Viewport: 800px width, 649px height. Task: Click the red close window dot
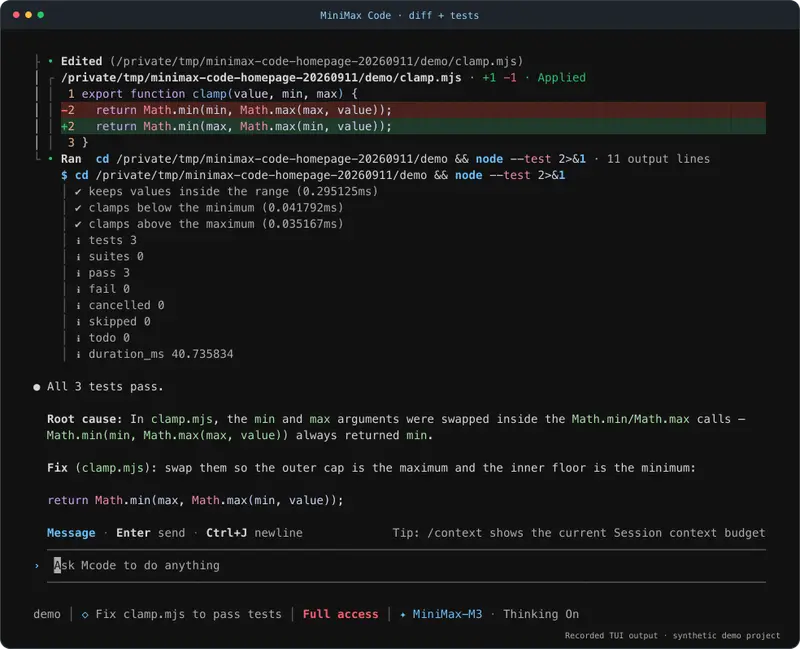point(16,15)
